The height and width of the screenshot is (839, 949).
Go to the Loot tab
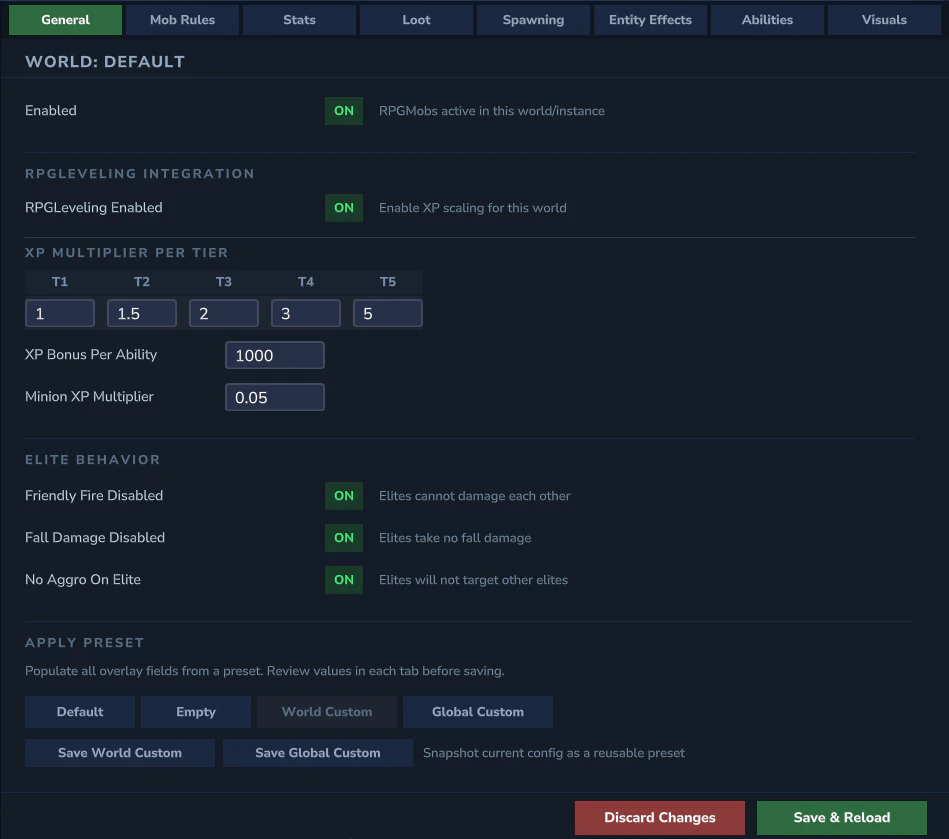tap(416, 20)
